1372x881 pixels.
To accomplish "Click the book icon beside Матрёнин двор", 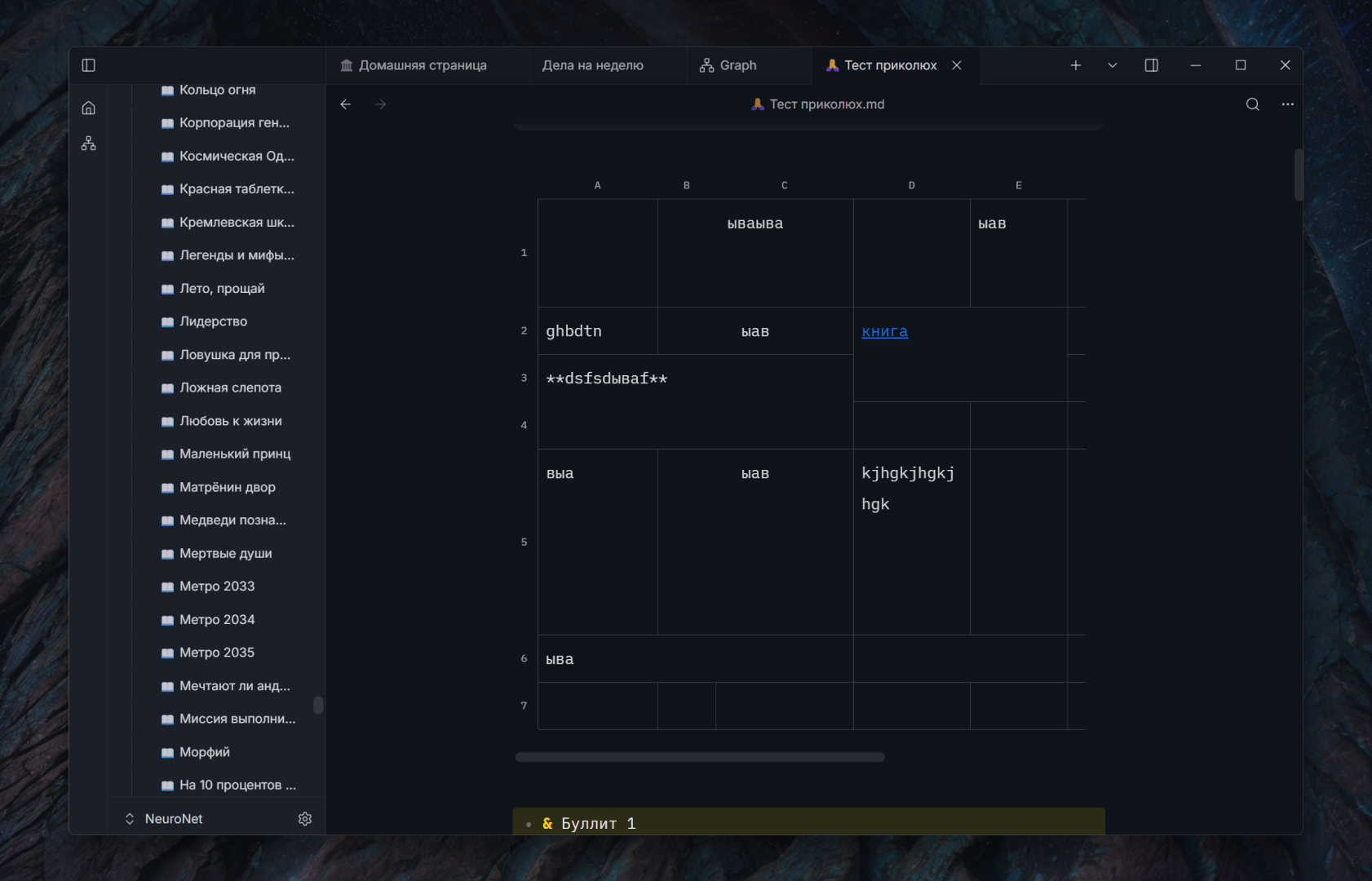I will point(167,488).
